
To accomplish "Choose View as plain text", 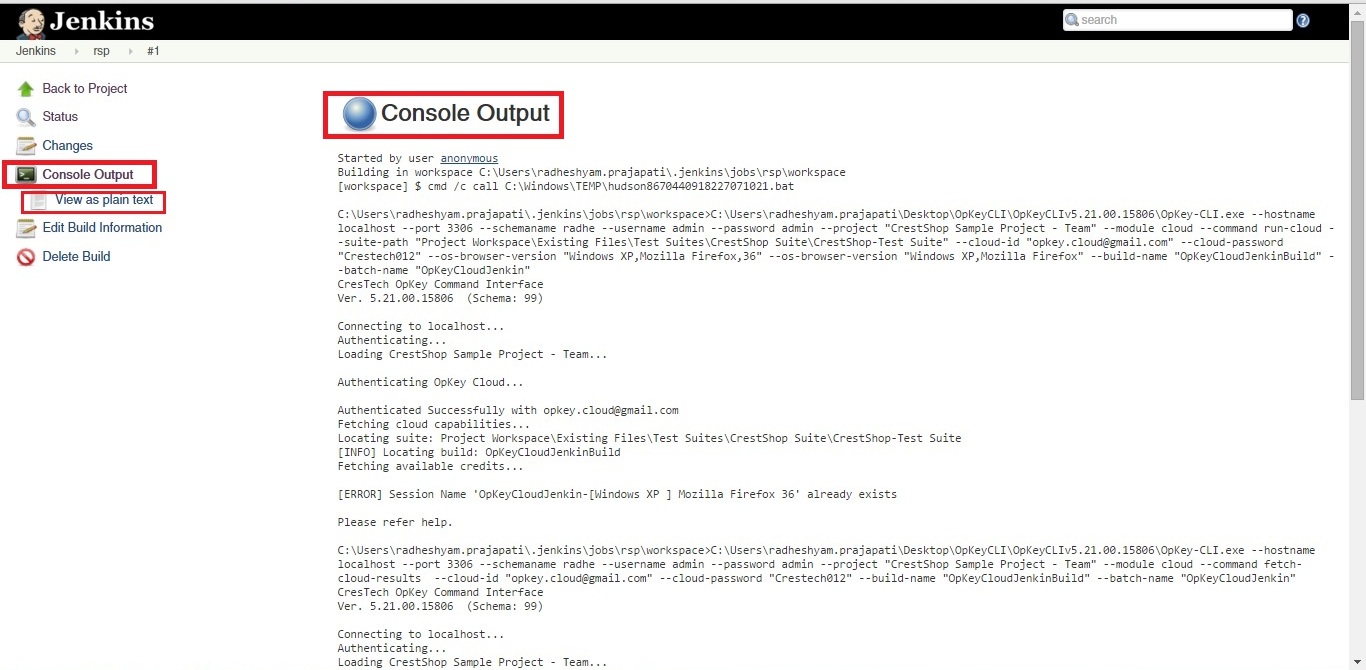I will coord(104,200).
